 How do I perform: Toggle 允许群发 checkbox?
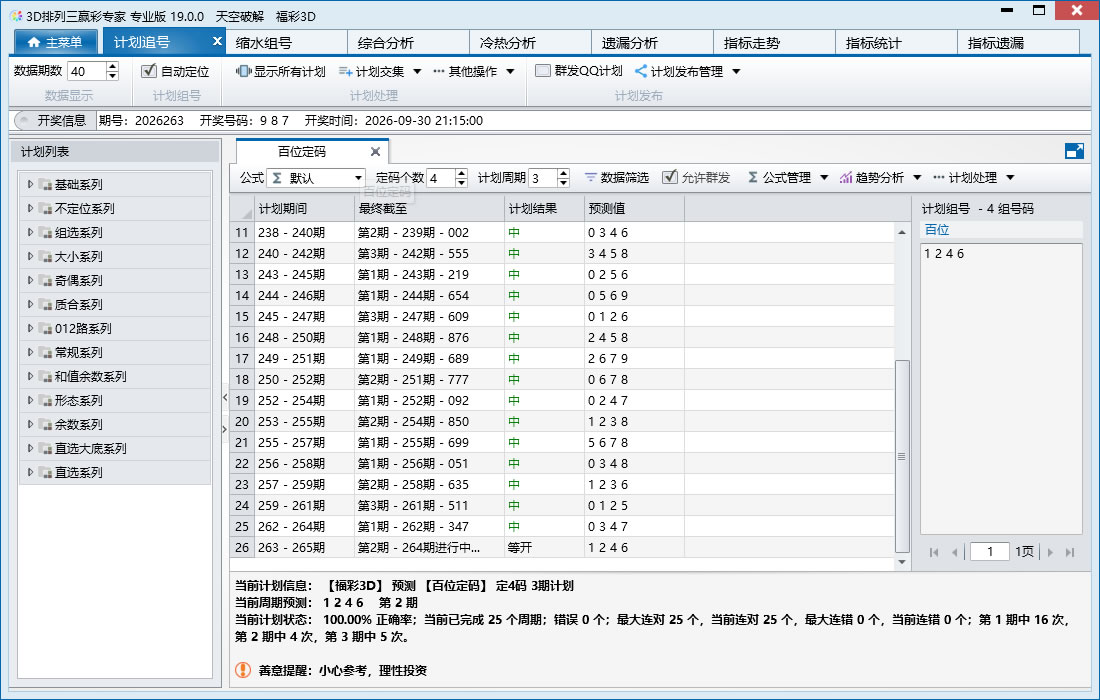670,177
